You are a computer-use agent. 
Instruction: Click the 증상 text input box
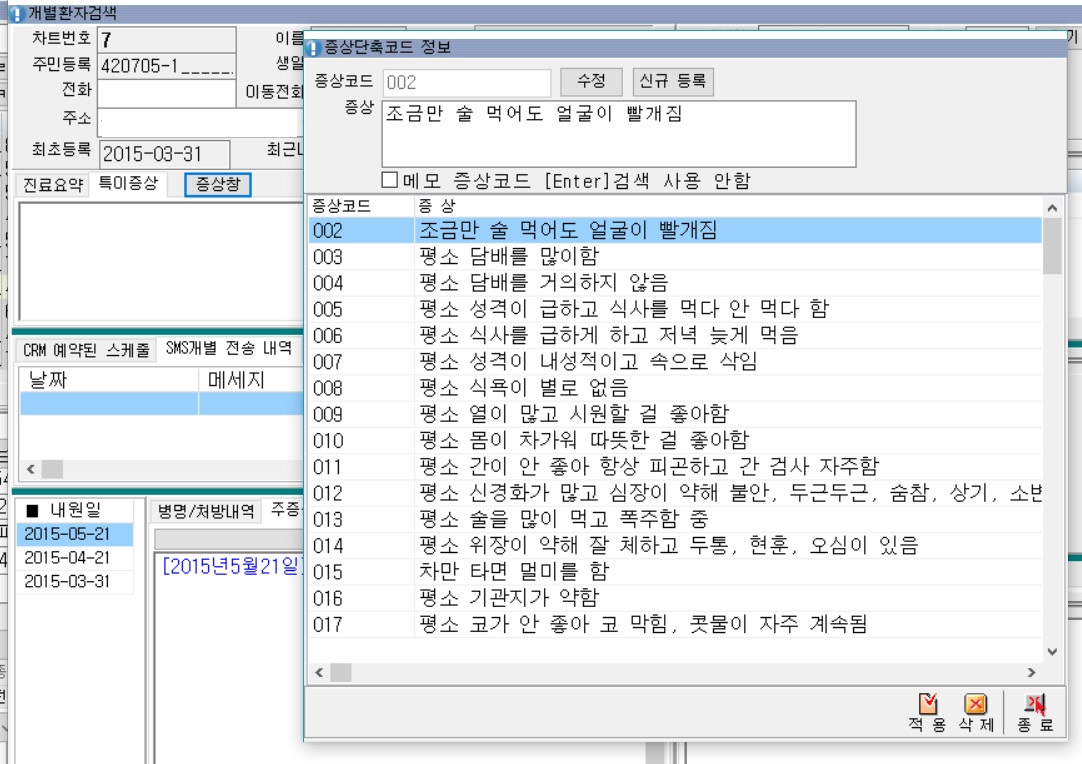618,133
